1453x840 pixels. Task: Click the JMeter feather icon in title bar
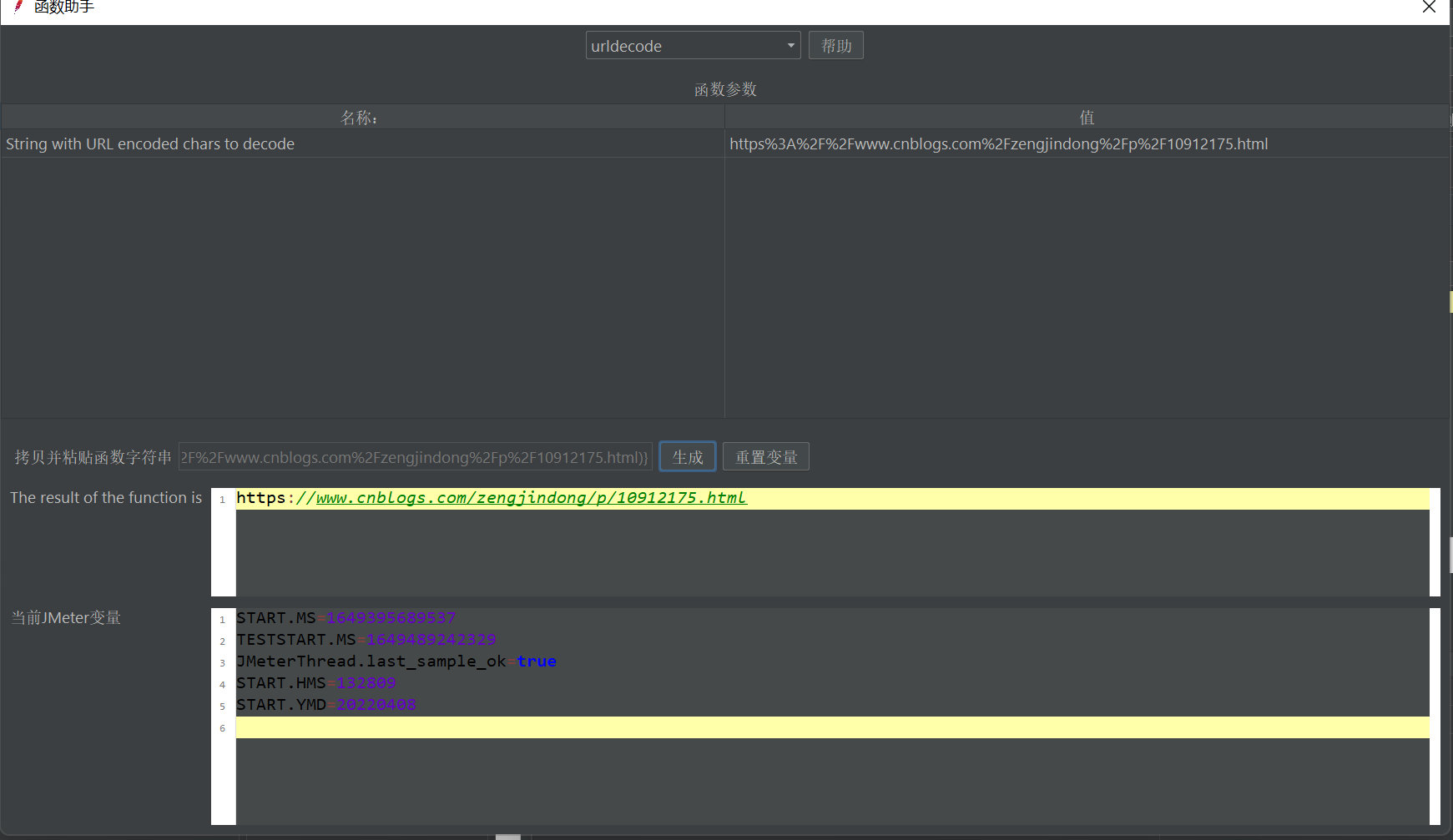18,7
